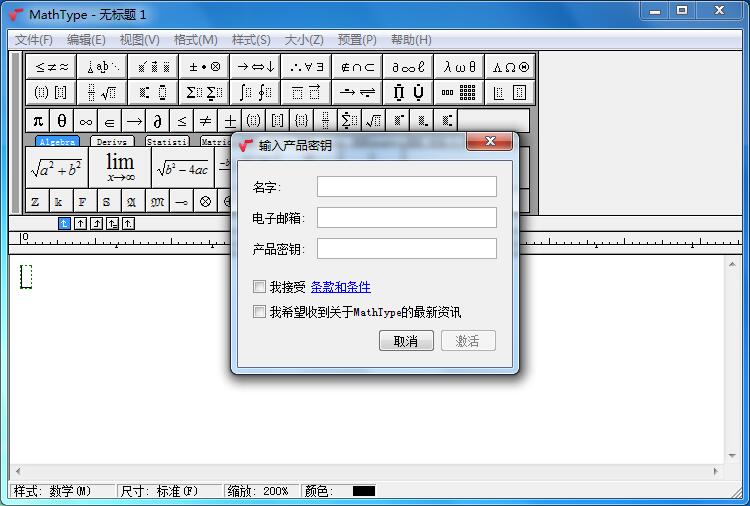Image resolution: width=750 pixels, height=506 pixels.
Task: Open the miscellaneous symbols palette (∂∞ℓ)
Action: [408, 67]
